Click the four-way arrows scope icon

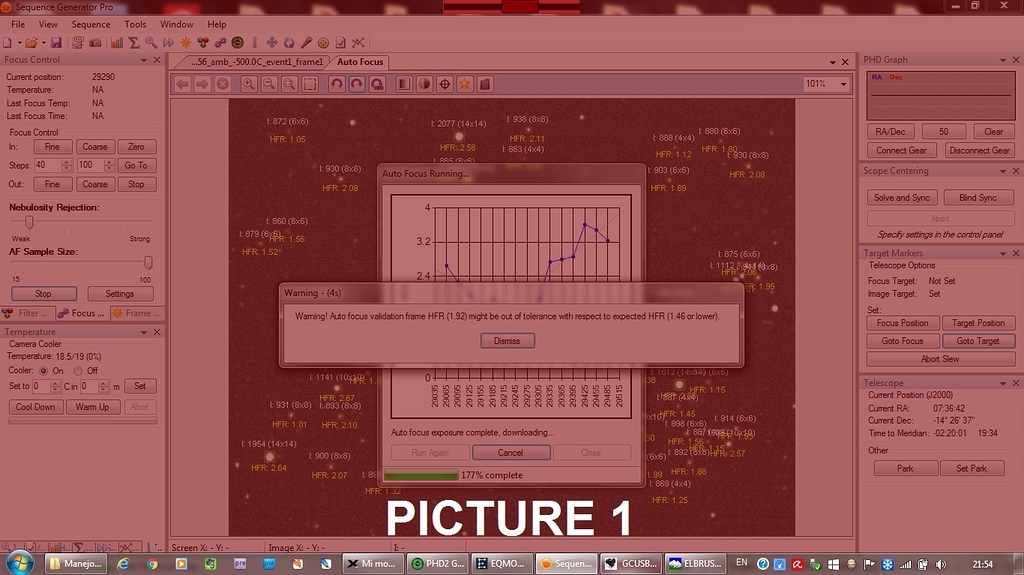[x=272, y=42]
